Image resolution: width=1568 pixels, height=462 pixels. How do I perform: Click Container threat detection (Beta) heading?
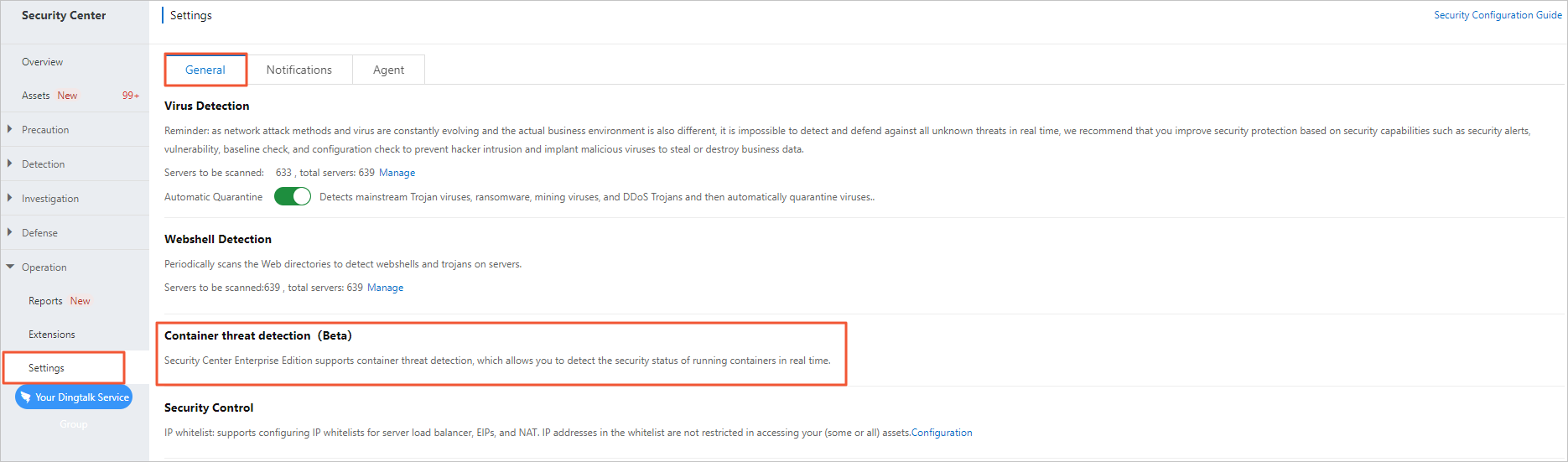(x=258, y=335)
